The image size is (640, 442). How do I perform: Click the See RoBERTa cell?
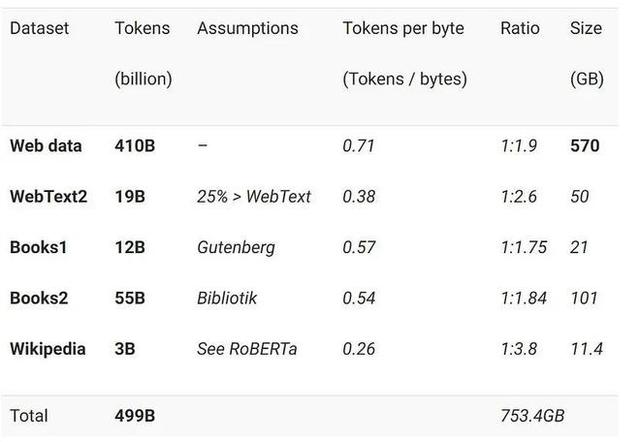tap(247, 349)
